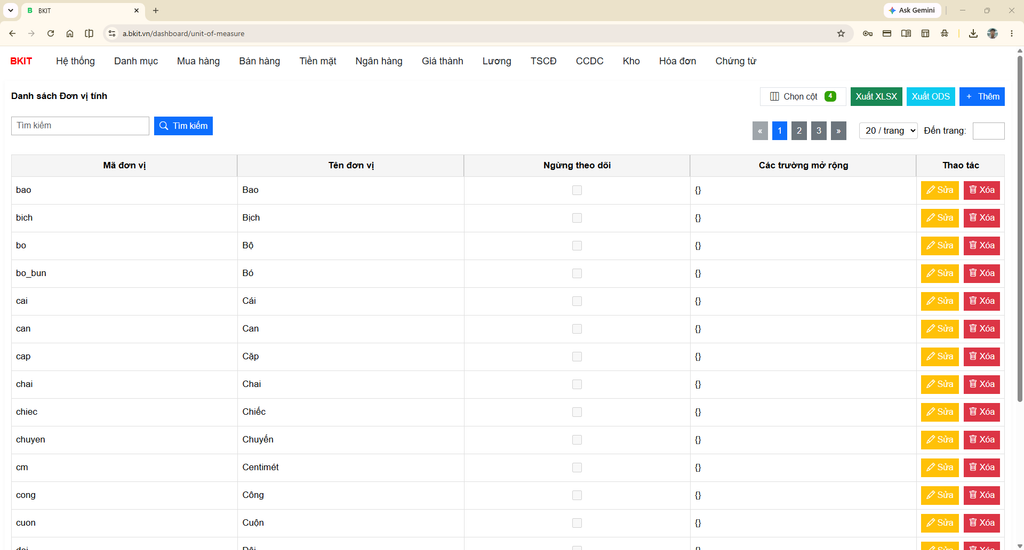
Task: Edit the bao row with Sửa
Action: 940,190
